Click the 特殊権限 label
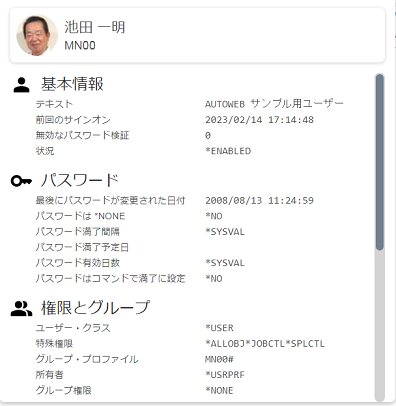Screen dimensions: 396x406 pyautogui.click(x=54, y=344)
